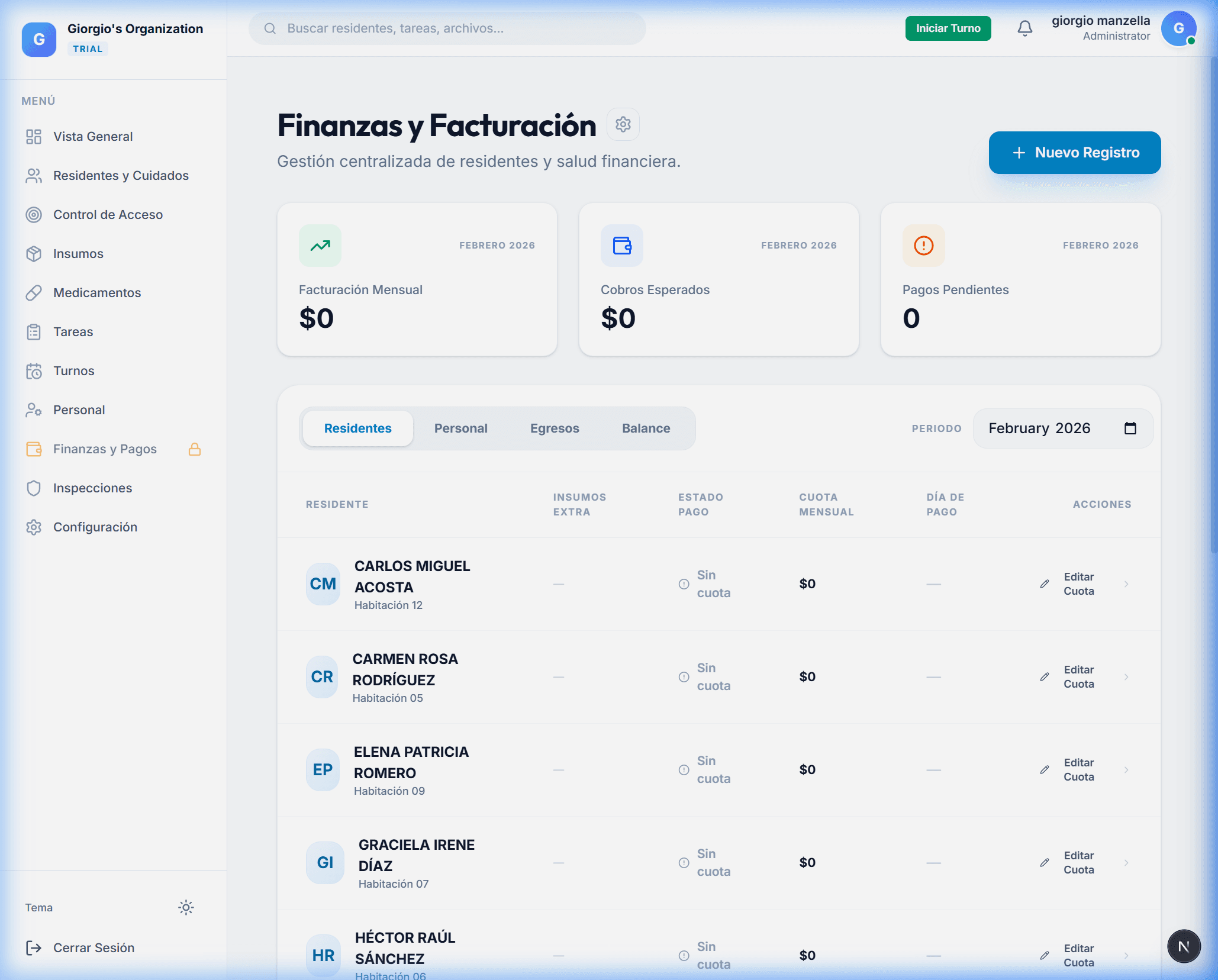The image size is (1218, 980).
Task: Click the search bar for residentes and tareas
Action: tap(447, 28)
